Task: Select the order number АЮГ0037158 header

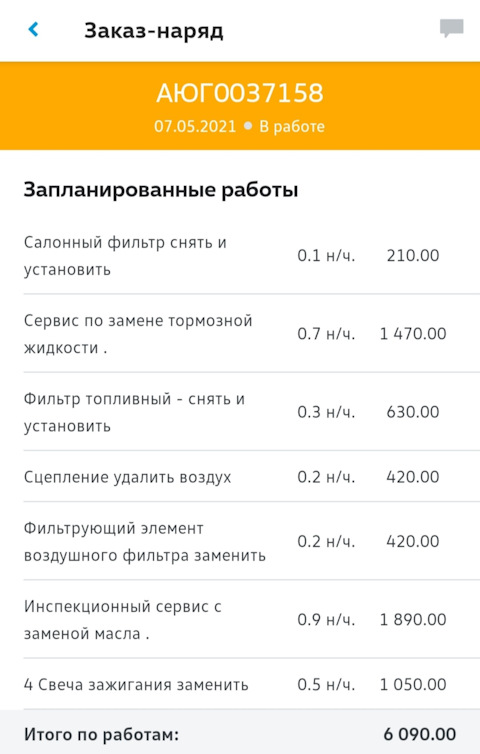Action: tap(240, 93)
